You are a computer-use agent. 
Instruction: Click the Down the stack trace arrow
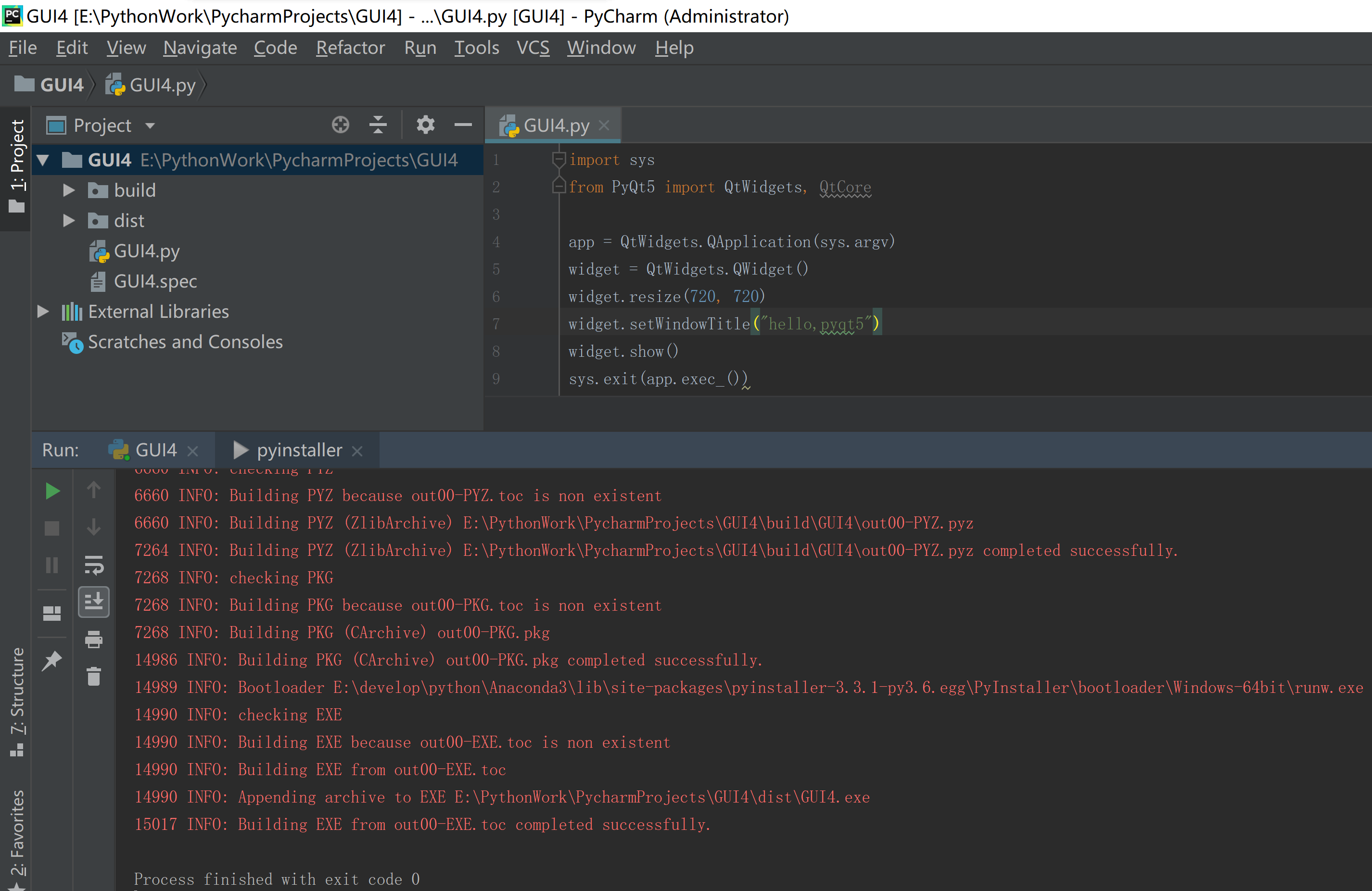tap(94, 528)
